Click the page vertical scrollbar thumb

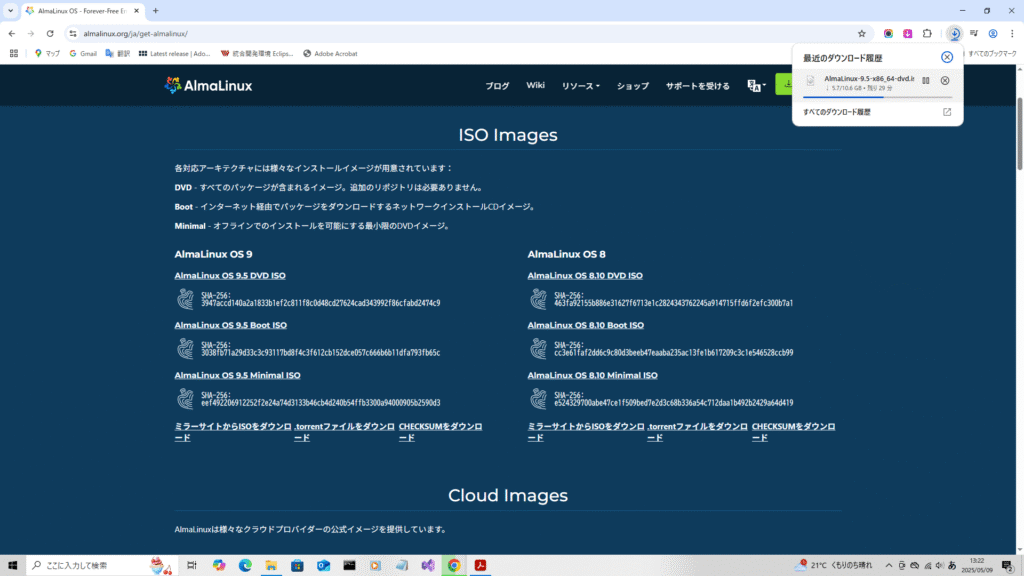tap(1019, 134)
